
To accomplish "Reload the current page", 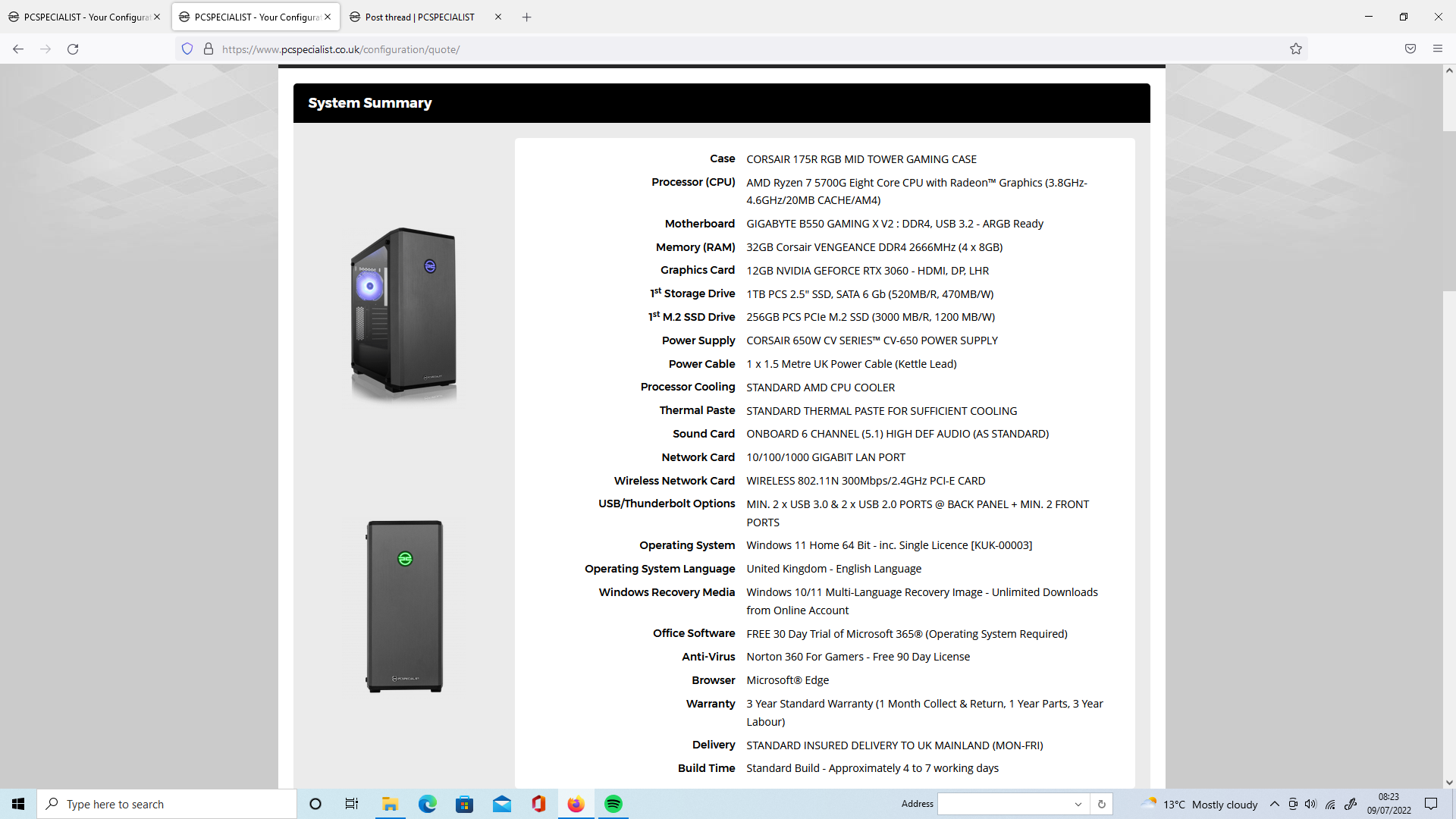I will coord(73,49).
